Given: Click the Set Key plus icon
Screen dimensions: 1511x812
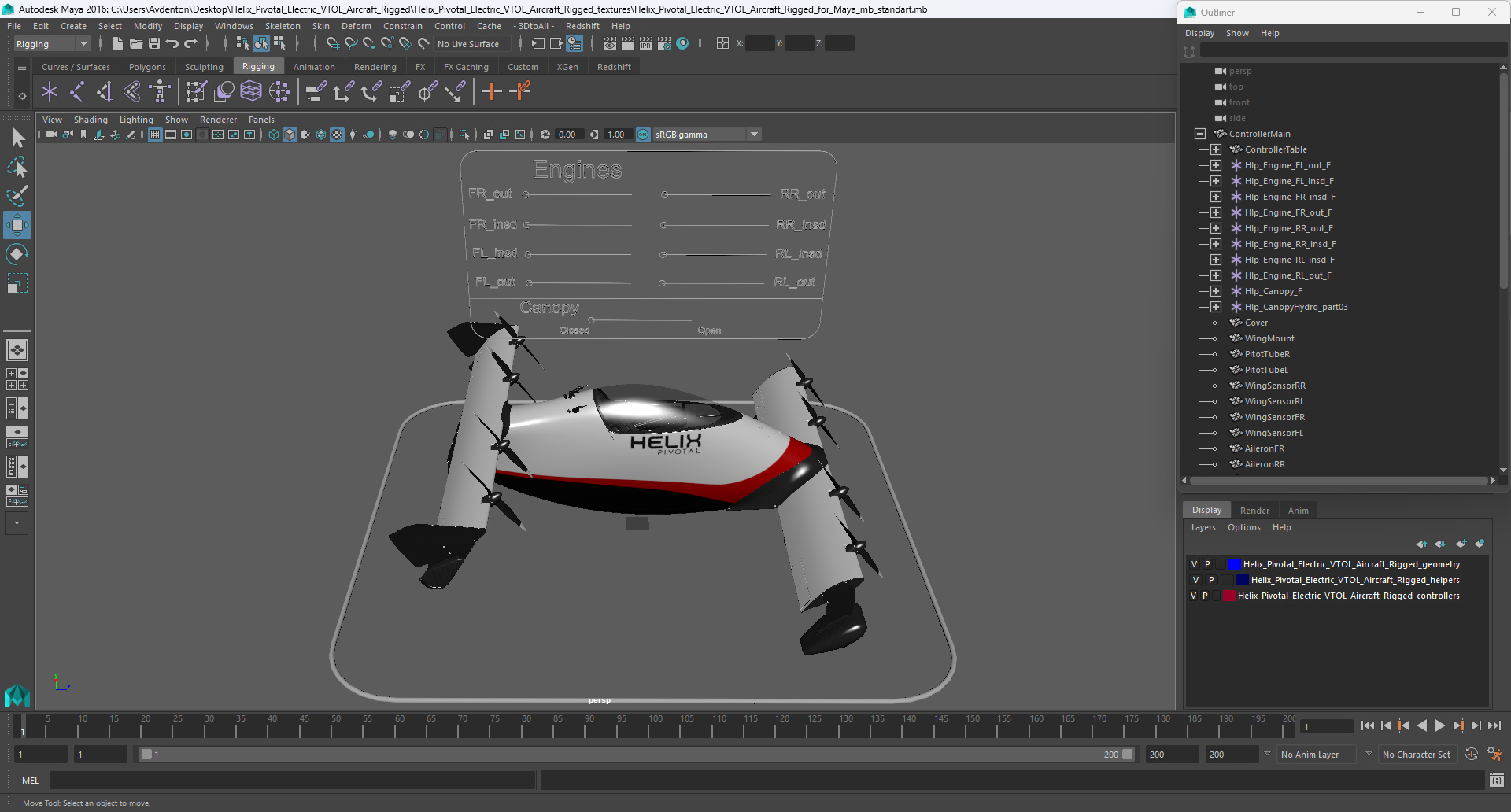Looking at the screenshot, I should pyautogui.click(x=492, y=92).
